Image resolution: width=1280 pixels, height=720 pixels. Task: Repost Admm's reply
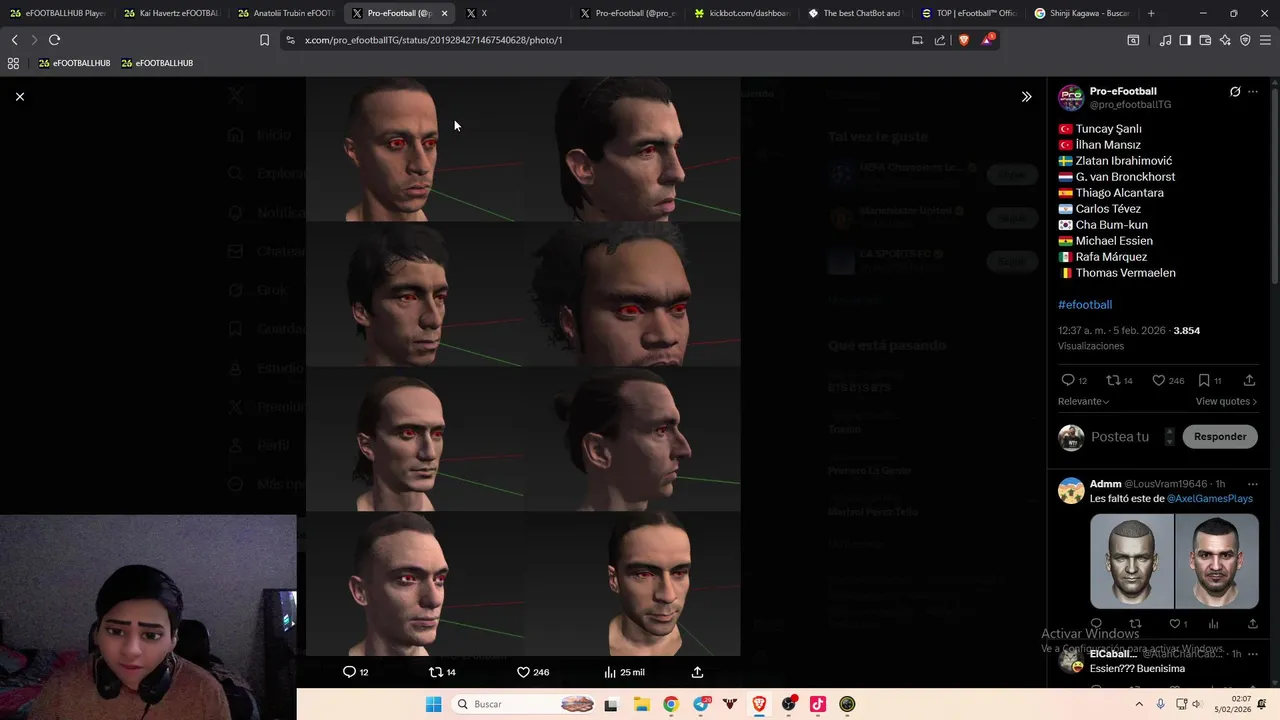(x=1135, y=624)
